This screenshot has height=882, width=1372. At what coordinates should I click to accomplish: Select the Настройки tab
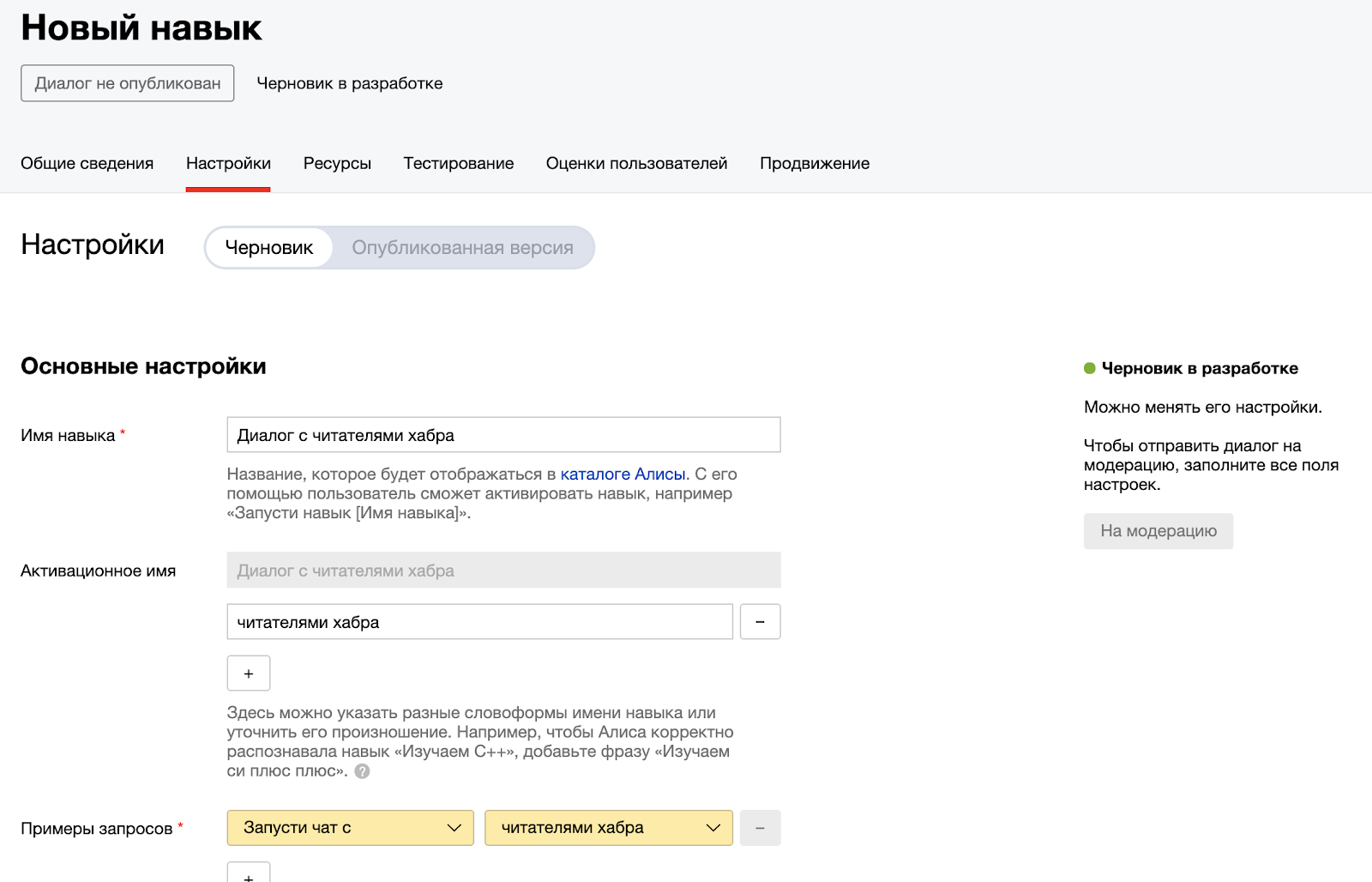point(228,163)
